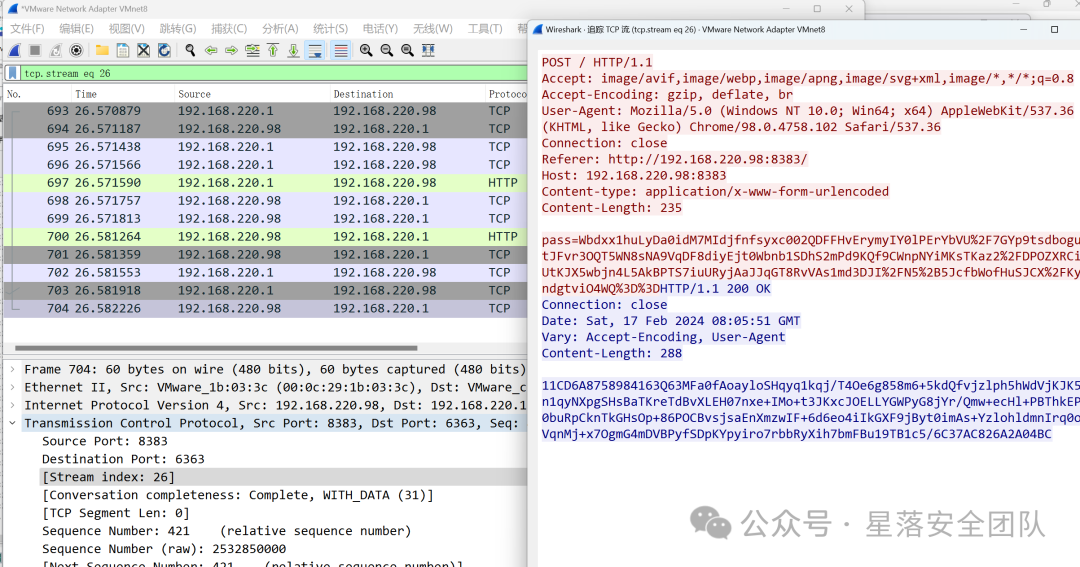Select HTTP packet 700
The image size is (1080, 567).
click(266, 236)
